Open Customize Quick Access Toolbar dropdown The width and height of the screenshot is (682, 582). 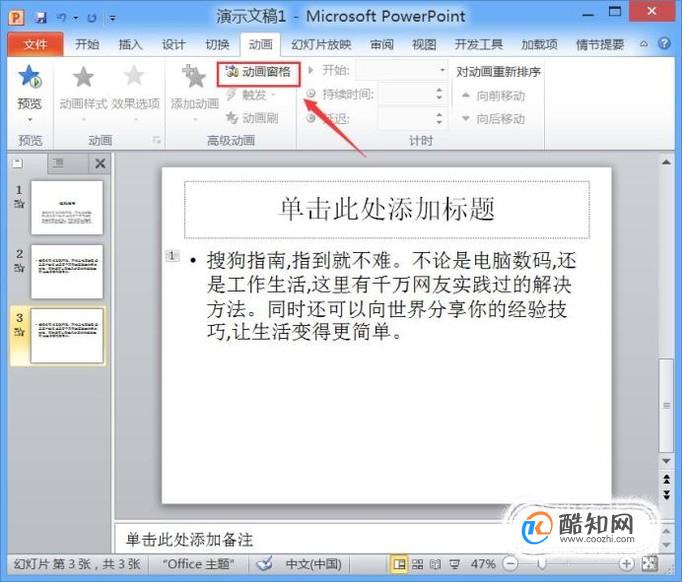[x=113, y=18]
